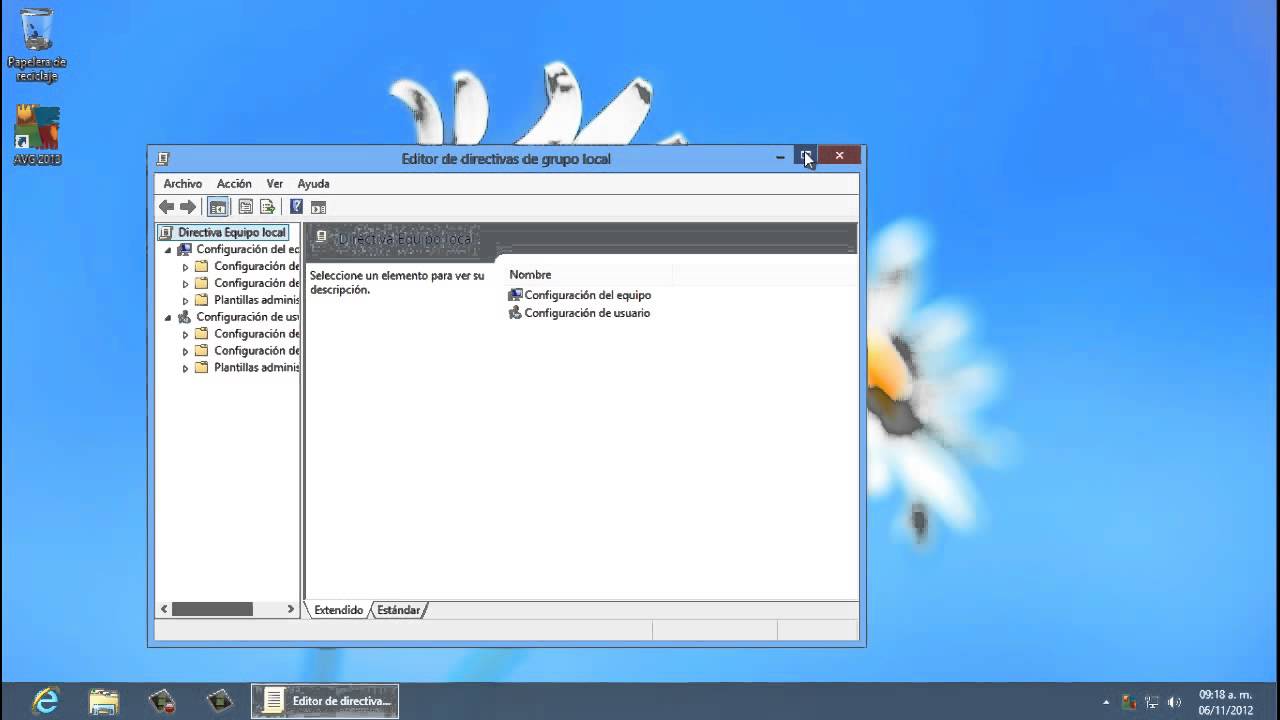
Task: Expand Plantillas administrativas under Configuración del equipo
Action: [x=185, y=300]
